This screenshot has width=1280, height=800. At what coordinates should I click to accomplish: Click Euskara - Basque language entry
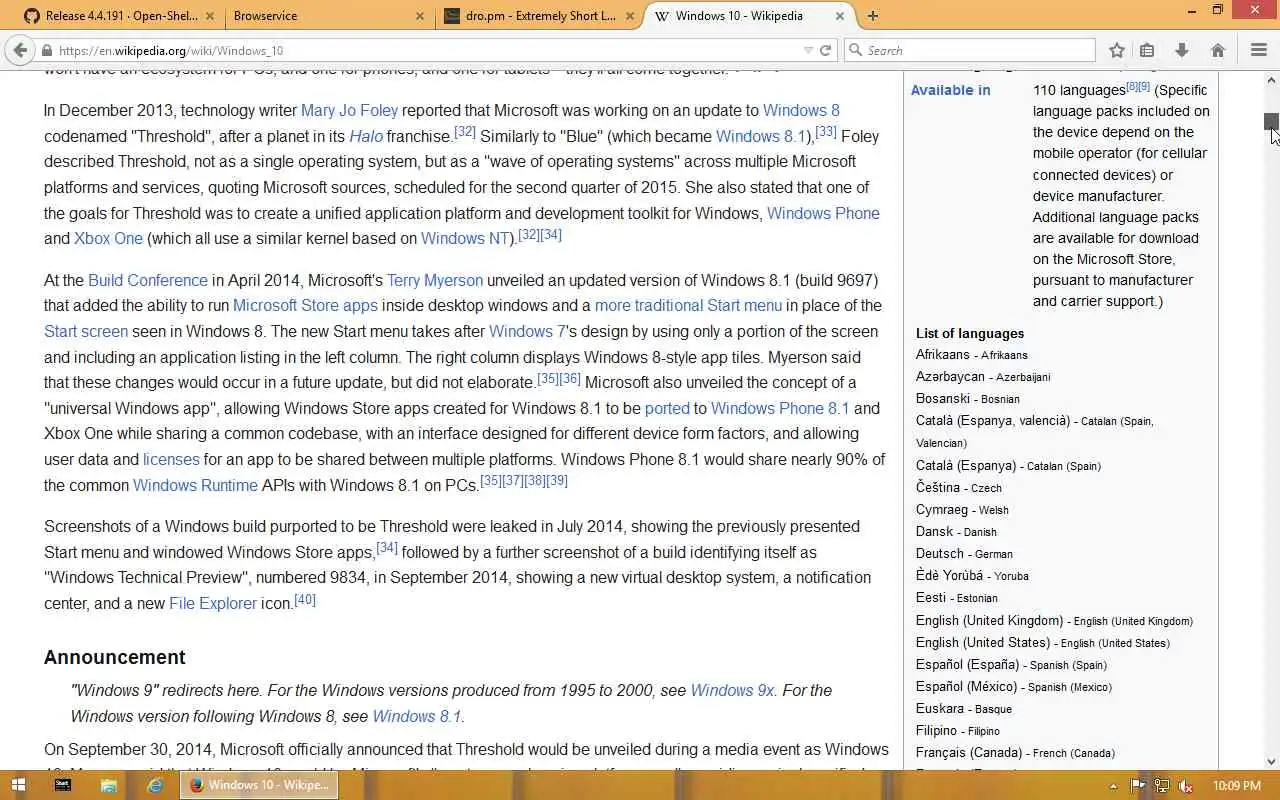pyautogui.click(x=964, y=708)
